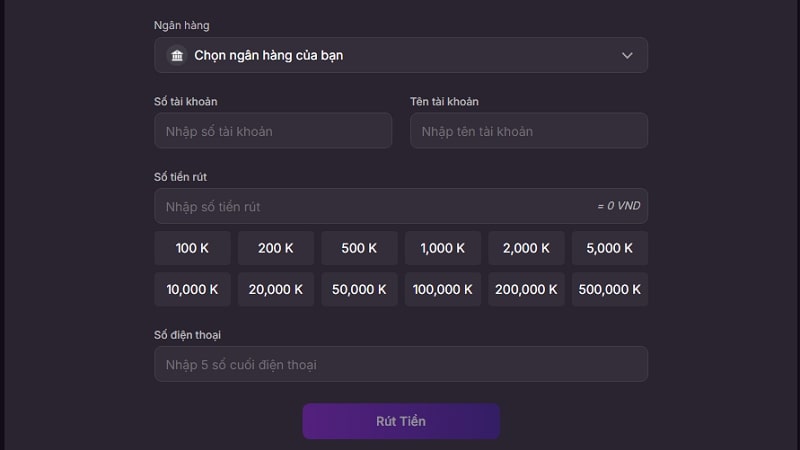
Task: Choose the 200 K quick amount
Action: click(x=276, y=248)
